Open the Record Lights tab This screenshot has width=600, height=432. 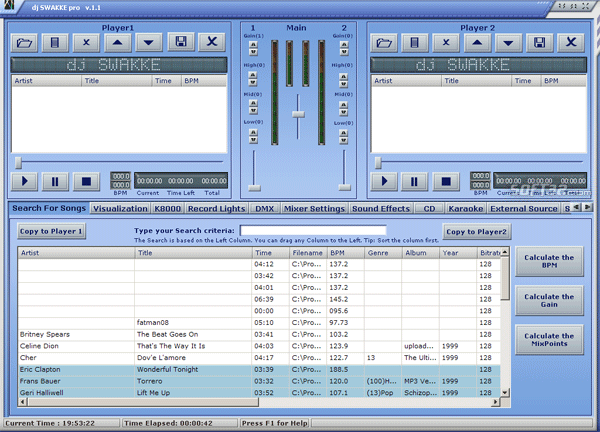tap(217, 209)
